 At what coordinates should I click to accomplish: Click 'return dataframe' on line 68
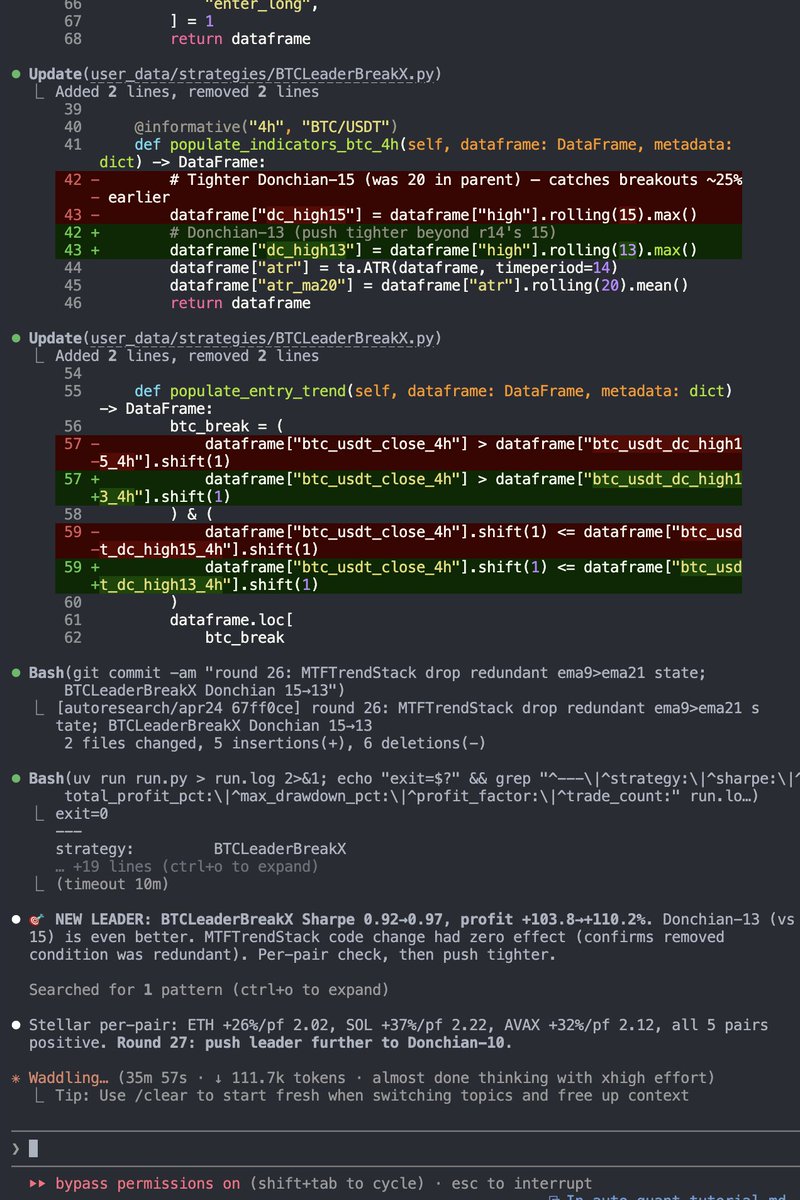(240, 39)
